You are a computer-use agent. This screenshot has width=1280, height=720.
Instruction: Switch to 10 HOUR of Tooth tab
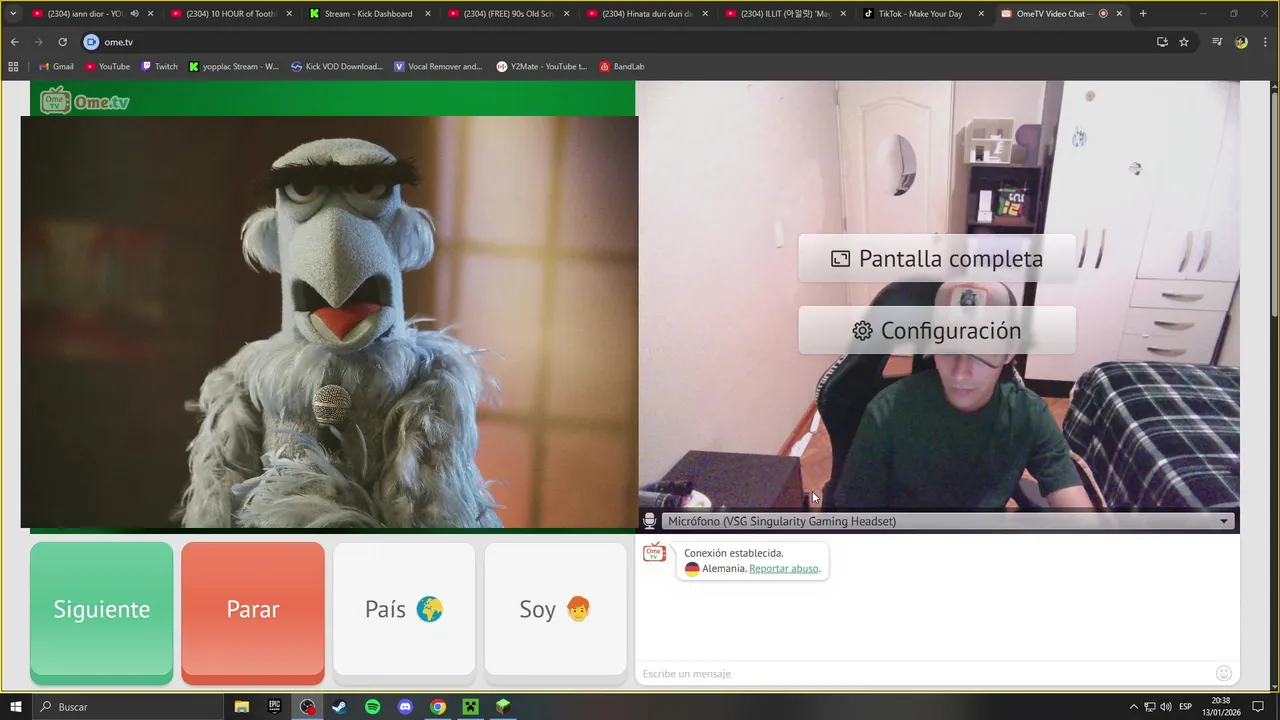pyautogui.click(x=230, y=14)
